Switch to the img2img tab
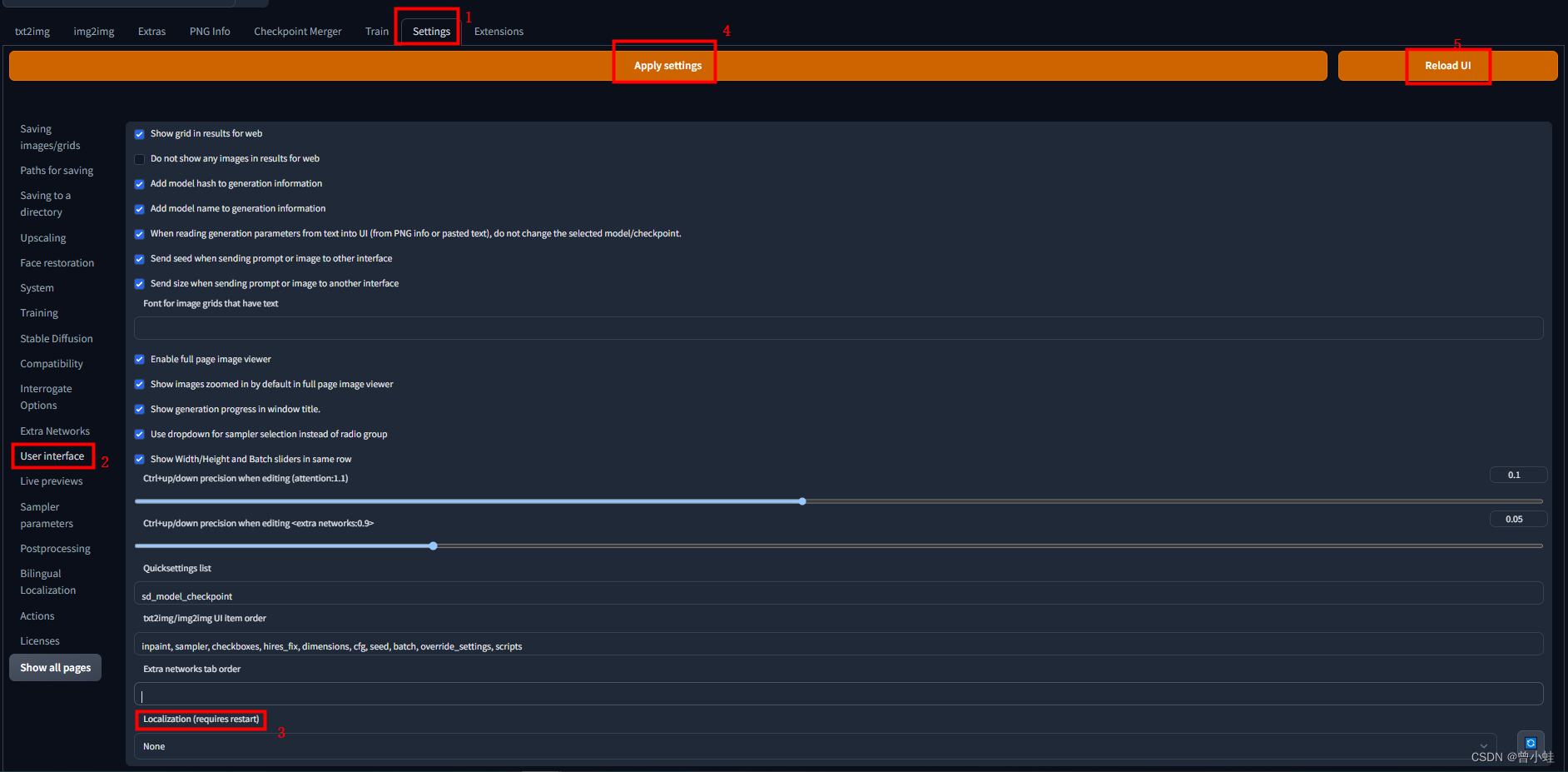Image resolution: width=1568 pixels, height=772 pixels. 94,32
